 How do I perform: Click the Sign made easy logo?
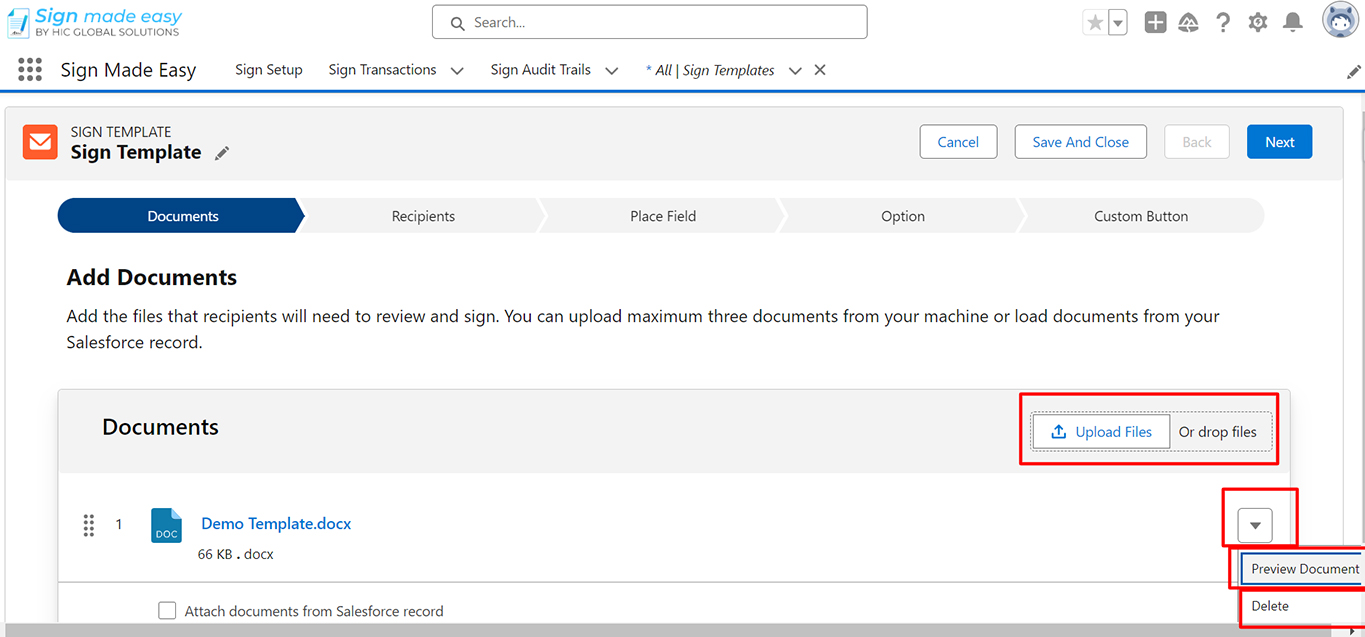[x=94, y=22]
